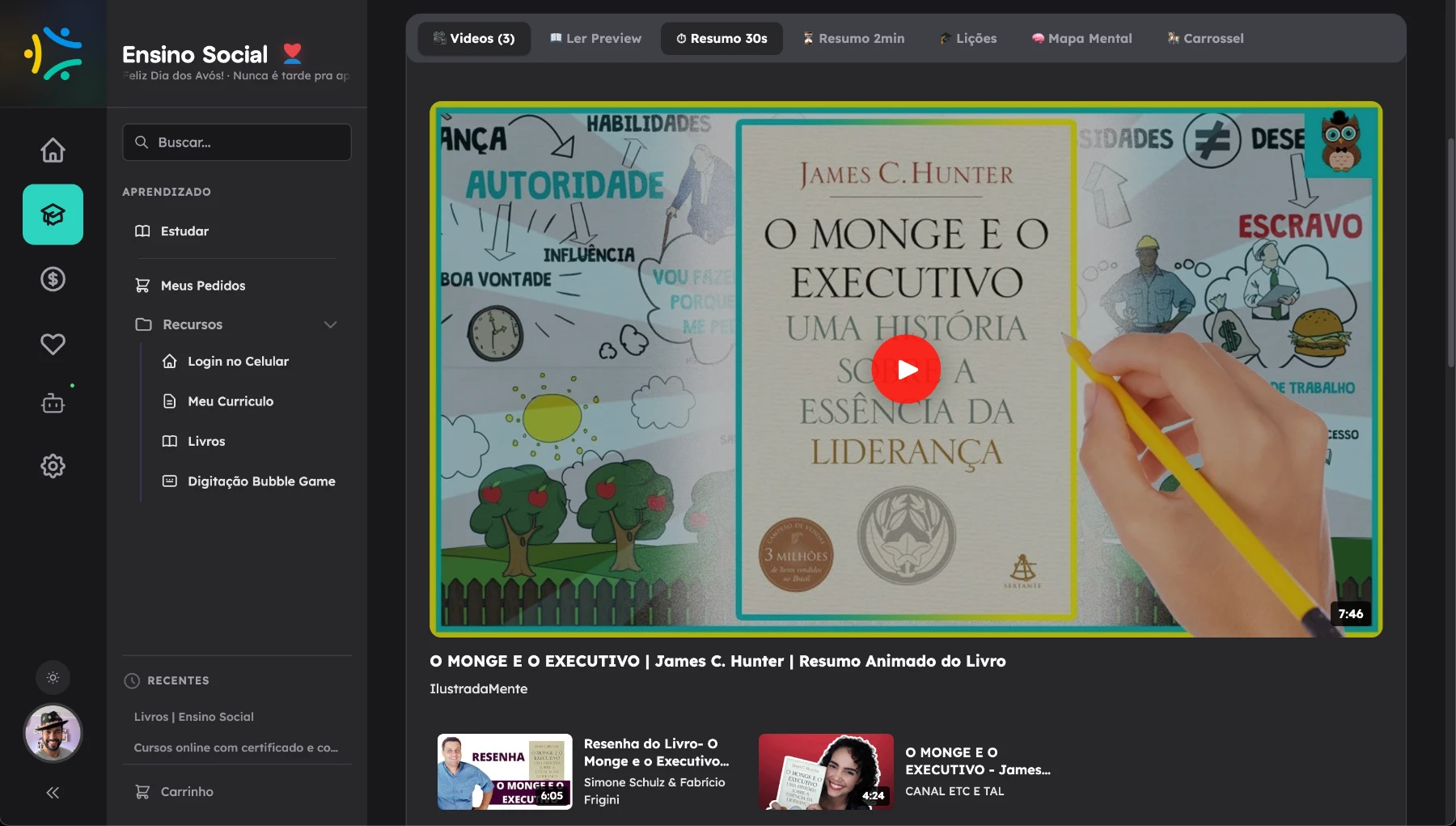The image size is (1456, 826).
Task: Click the Ensino Social logo
Action: point(53,53)
